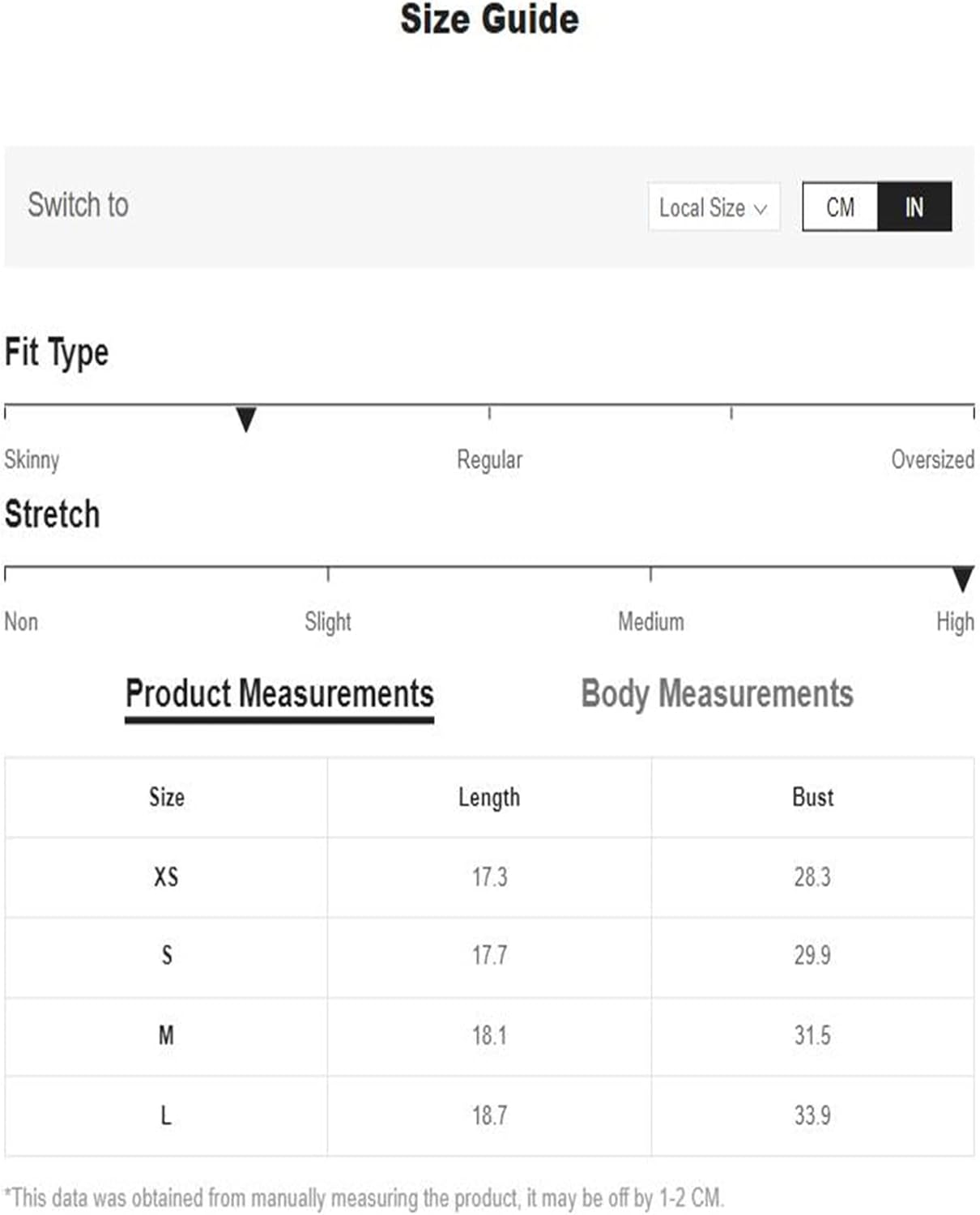Image resolution: width=980 pixels, height=1215 pixels.
Task: Click the Medium stretch label
Action: pos(650,621)
